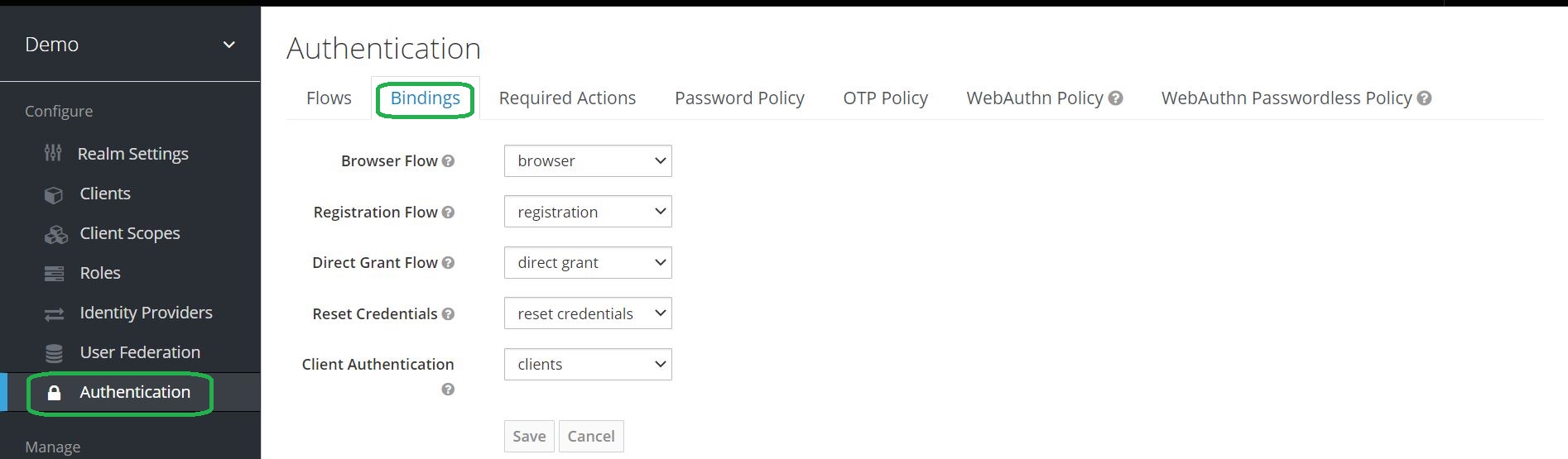Click the Client Scopes cubes icon
This screenshot has width=1568, height=459.
(55, 234)
